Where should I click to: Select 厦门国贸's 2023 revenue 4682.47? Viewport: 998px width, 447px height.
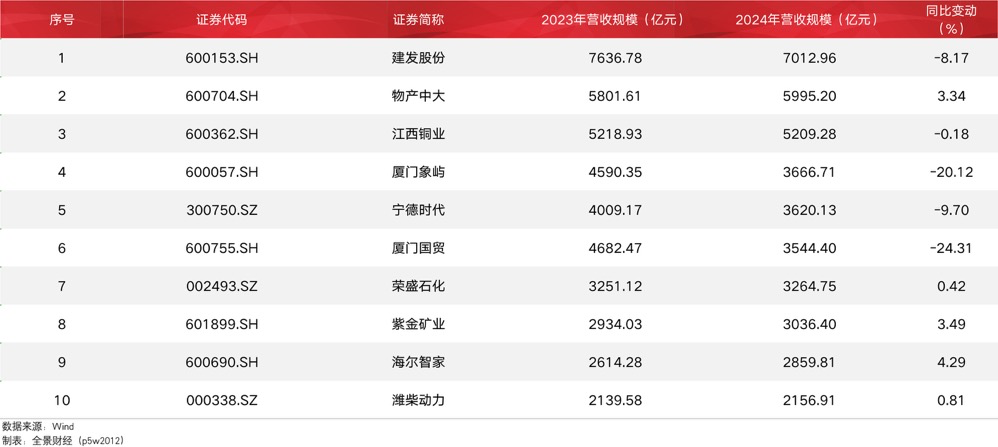coord(617,248)
